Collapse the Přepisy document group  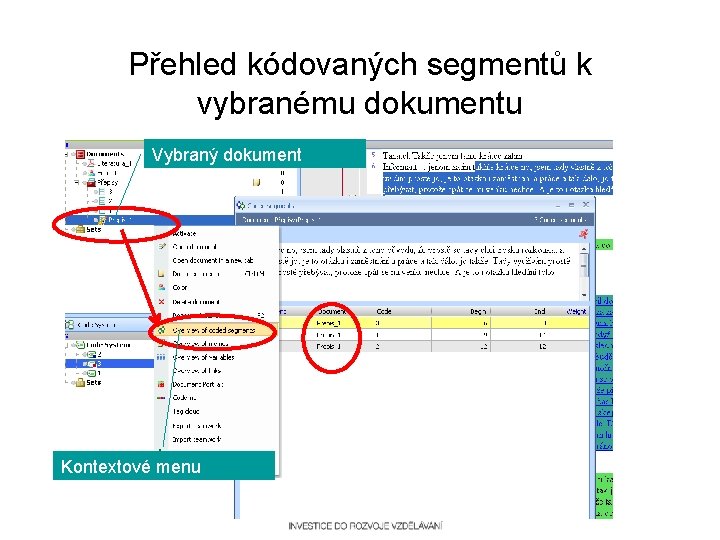[x=77, y=182]
